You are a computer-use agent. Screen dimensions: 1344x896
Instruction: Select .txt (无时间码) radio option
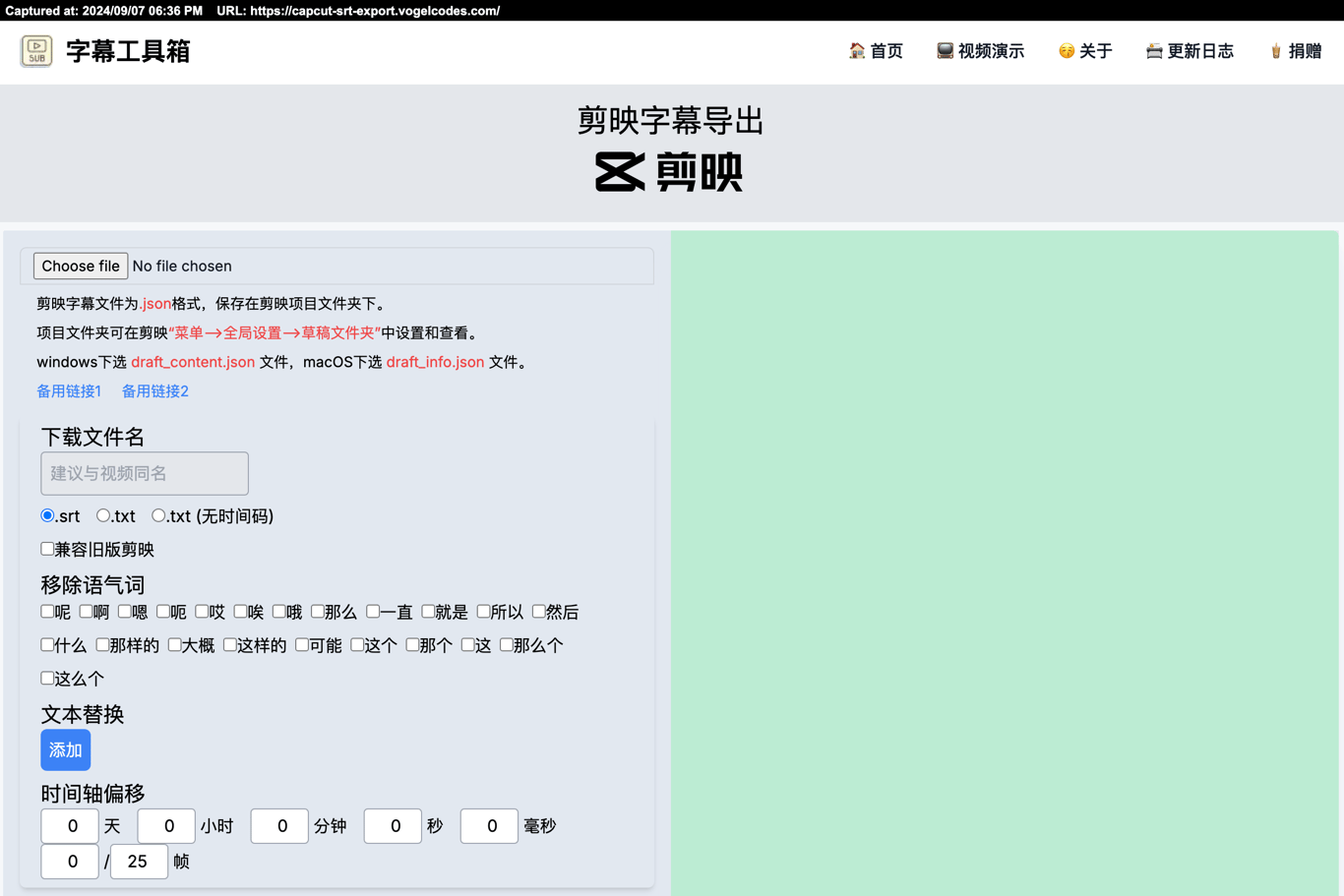[x=158, y=515]
